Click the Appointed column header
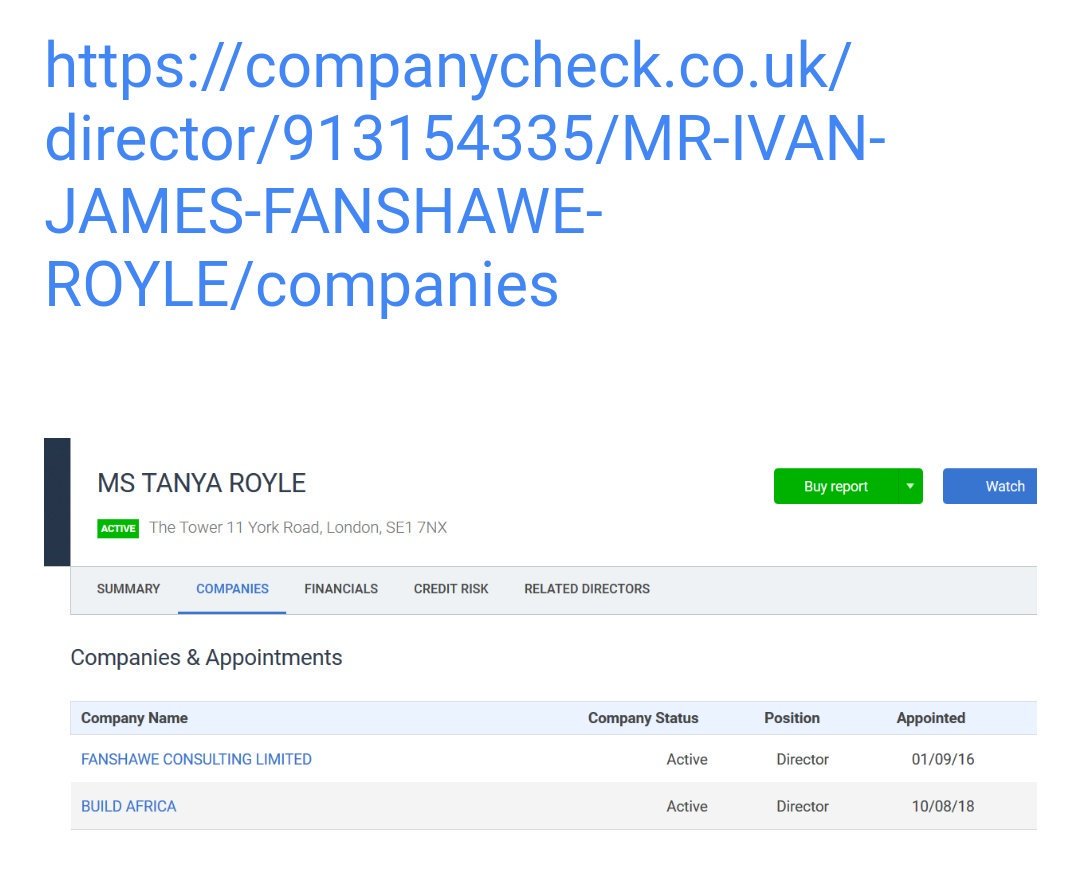The width and height of the screenshot is (1080, 872). tap(931, 718)
